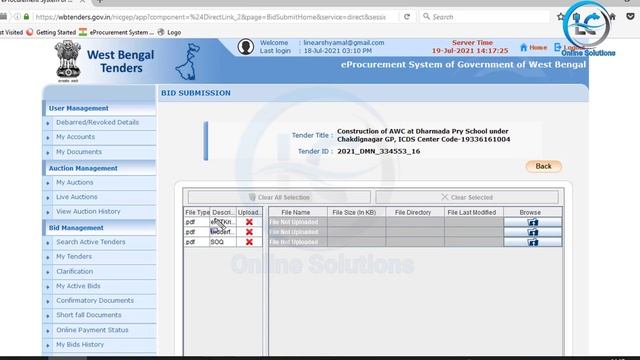Open Short fall Documents
The image size is (640, 360).
click(89, 315)
